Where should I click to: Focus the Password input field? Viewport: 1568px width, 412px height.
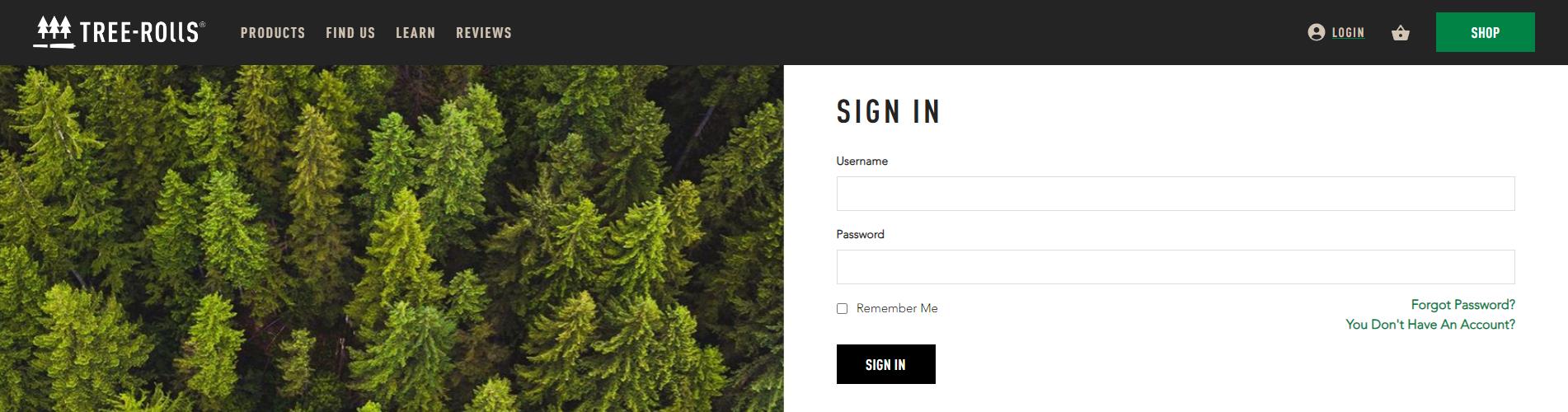tap(1176, 267)
